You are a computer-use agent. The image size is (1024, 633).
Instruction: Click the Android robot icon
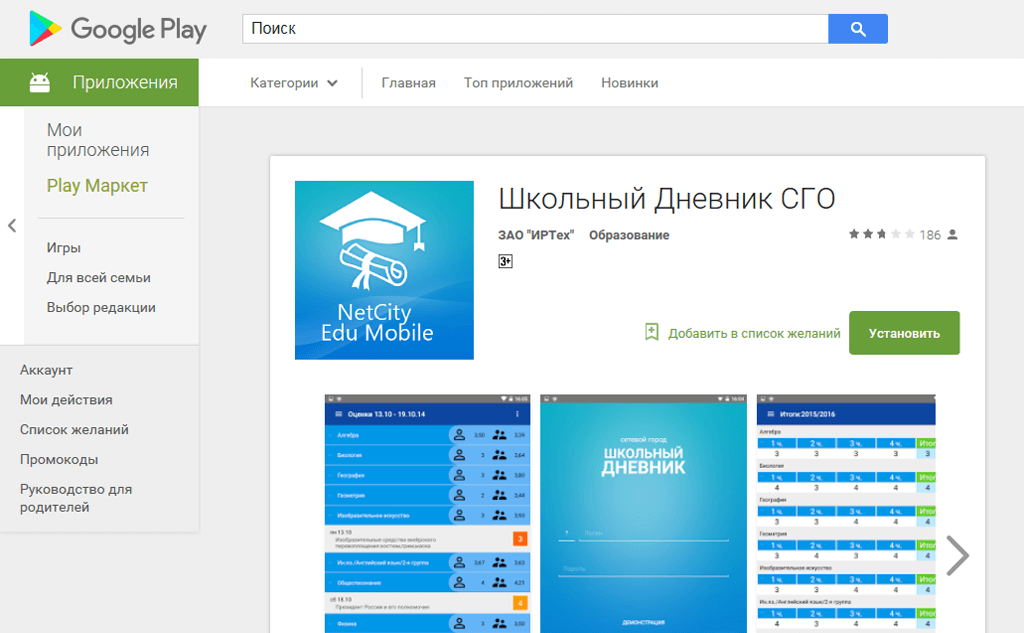(40, 83)
